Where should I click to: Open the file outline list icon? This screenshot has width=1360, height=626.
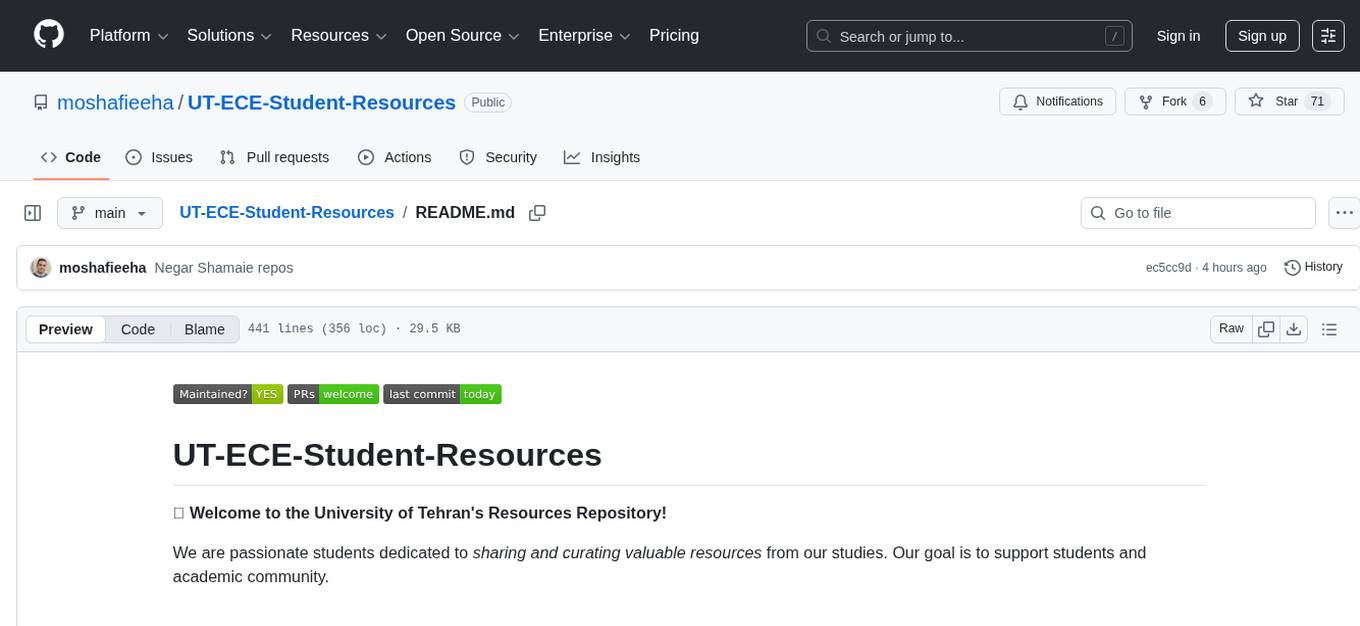tap(1329, 328)
